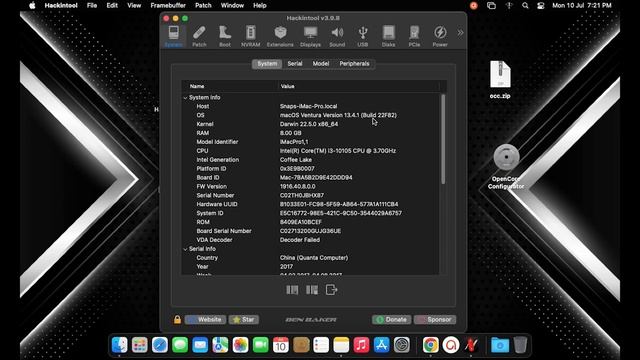Open the Boot section
This screenshot has width=640, height=360.
[225, 36]
